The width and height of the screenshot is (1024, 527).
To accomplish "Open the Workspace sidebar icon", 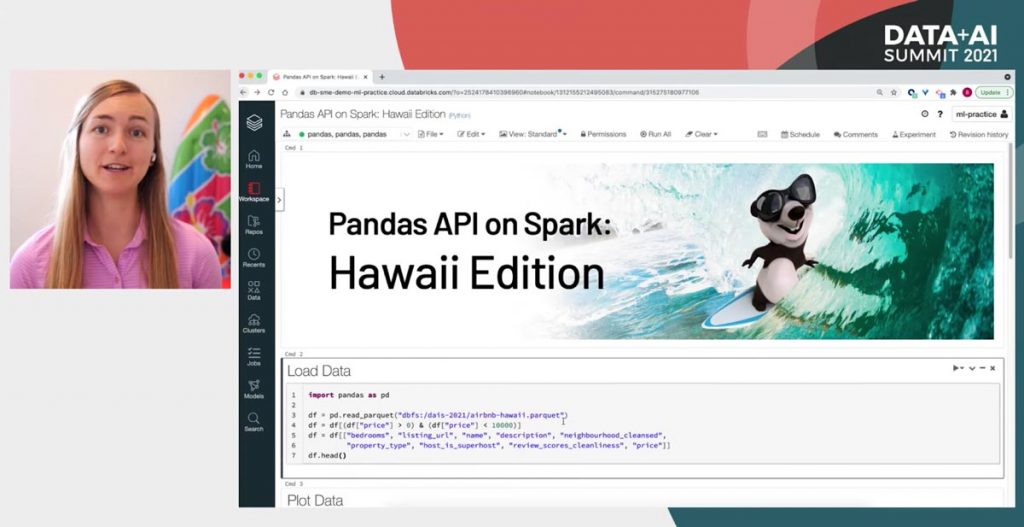I will coord(254,192).
